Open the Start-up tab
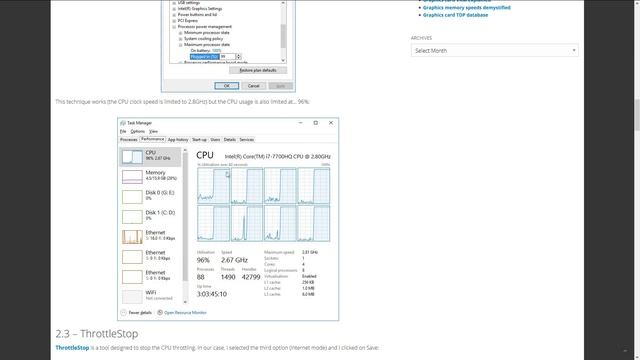This screenshot has width=640, height=360. [x=199, y=140]
